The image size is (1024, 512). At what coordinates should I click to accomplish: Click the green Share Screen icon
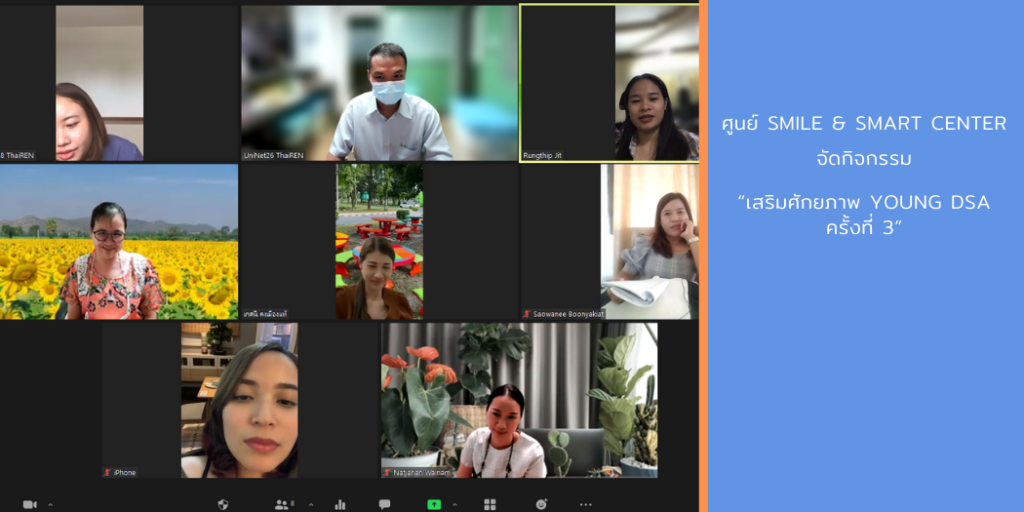pyautogui.click(x=434, y=504)
